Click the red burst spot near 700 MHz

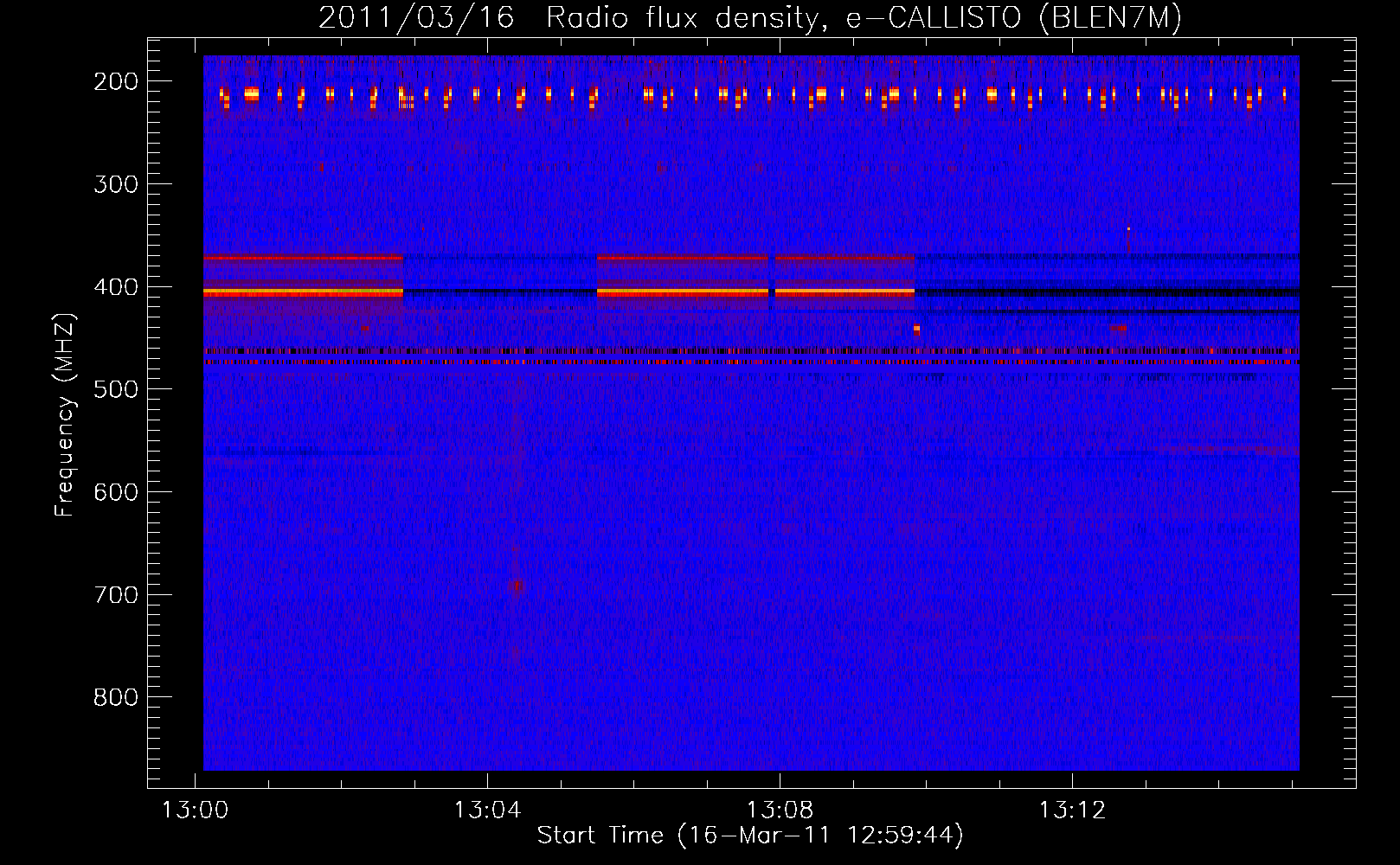(517, 586)
